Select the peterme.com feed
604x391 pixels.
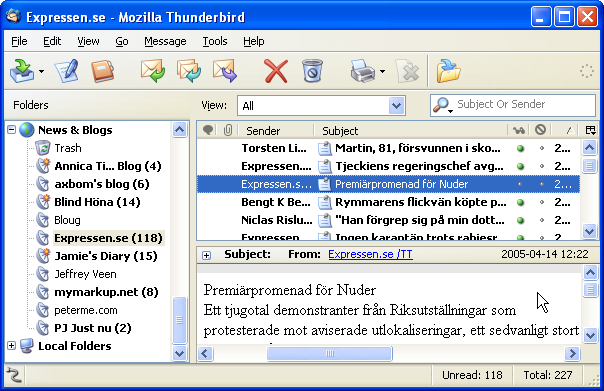coord(86,310)
